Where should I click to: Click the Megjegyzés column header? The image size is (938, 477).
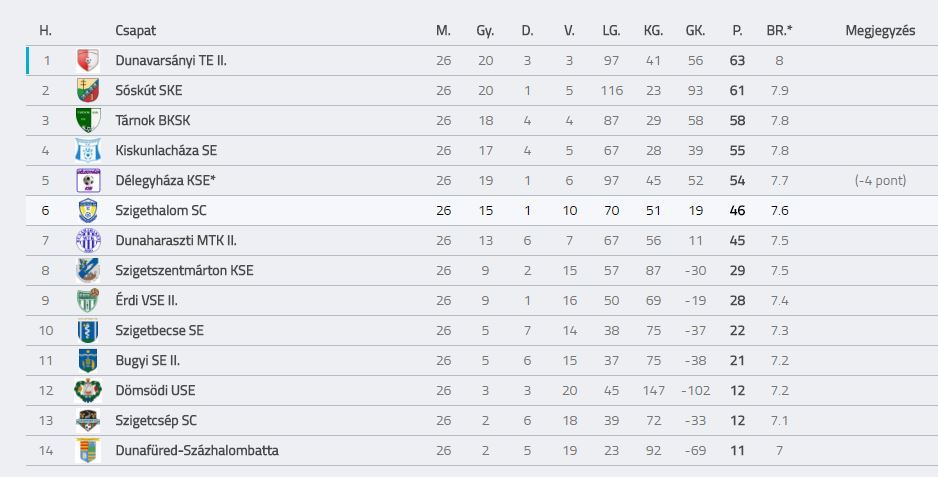click(x=880, y=31)
